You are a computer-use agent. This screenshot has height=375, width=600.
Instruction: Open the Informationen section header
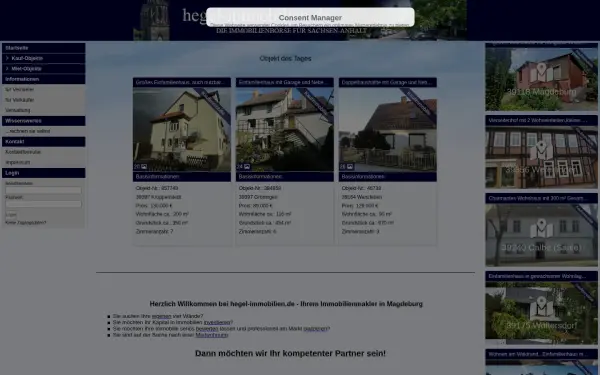(x=44, y=79)
